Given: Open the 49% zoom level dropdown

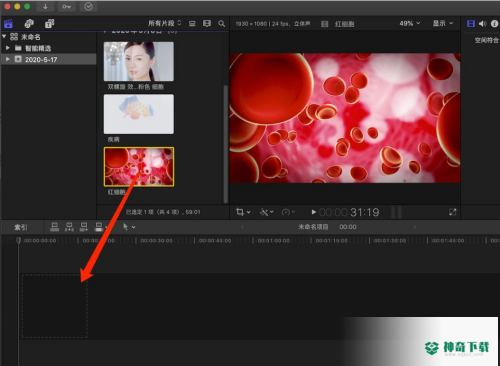Looking at the screenshot, I should click(410, 23).
